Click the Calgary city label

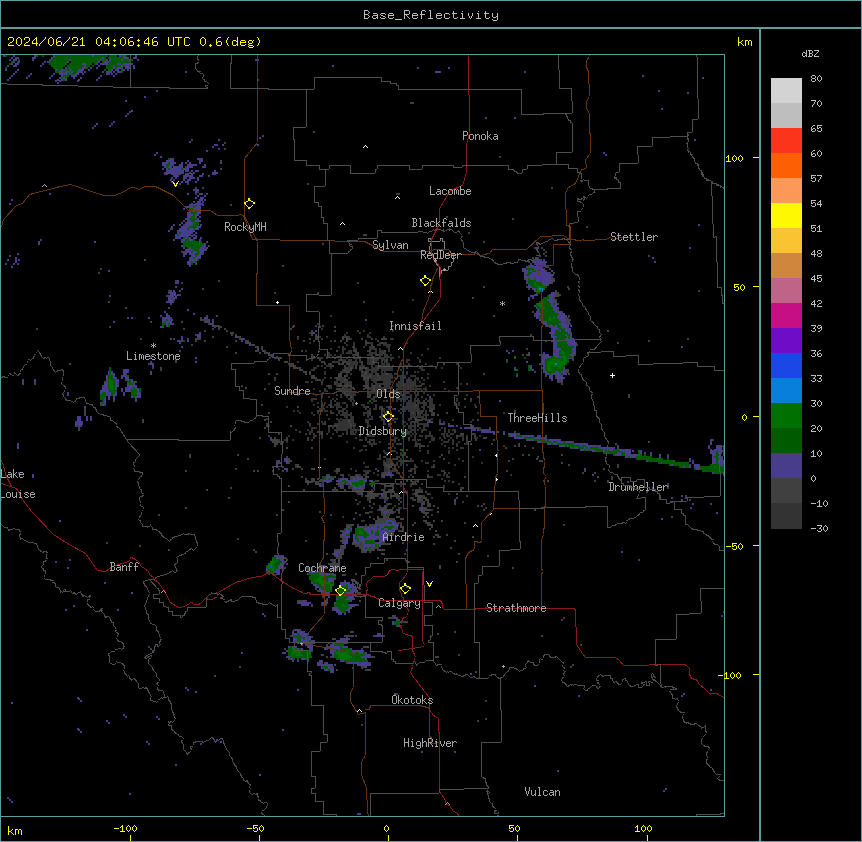pos(399,603)
